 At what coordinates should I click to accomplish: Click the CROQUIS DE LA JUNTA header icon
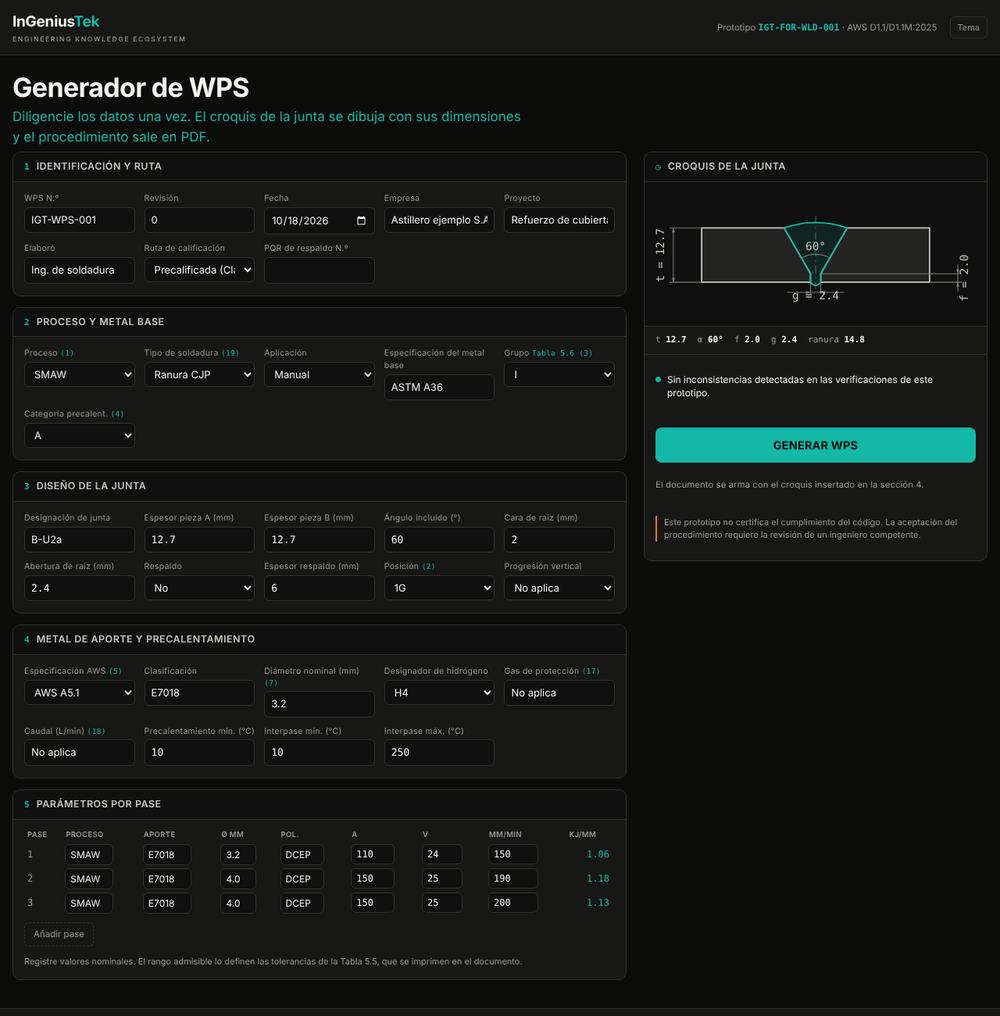point(658,167)
